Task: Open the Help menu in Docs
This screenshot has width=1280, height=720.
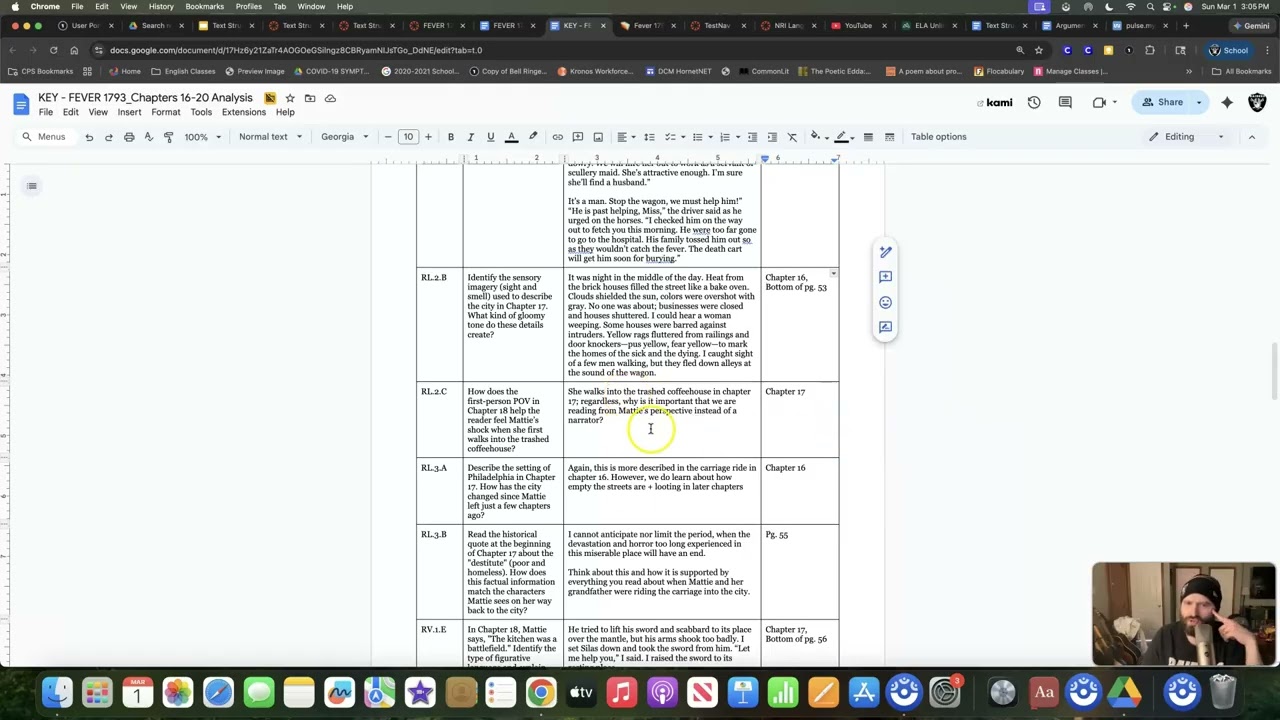Action: [x=285, y=112]
